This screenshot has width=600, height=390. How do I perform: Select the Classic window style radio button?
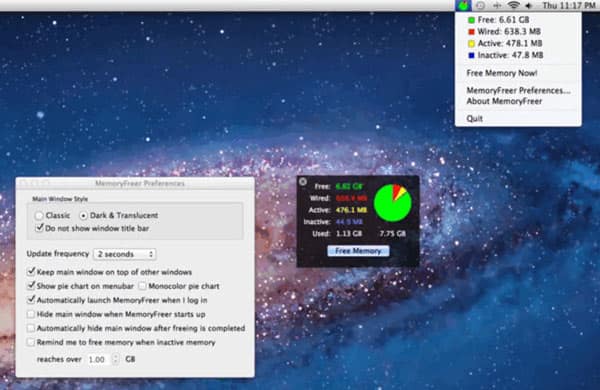(39, 215)
